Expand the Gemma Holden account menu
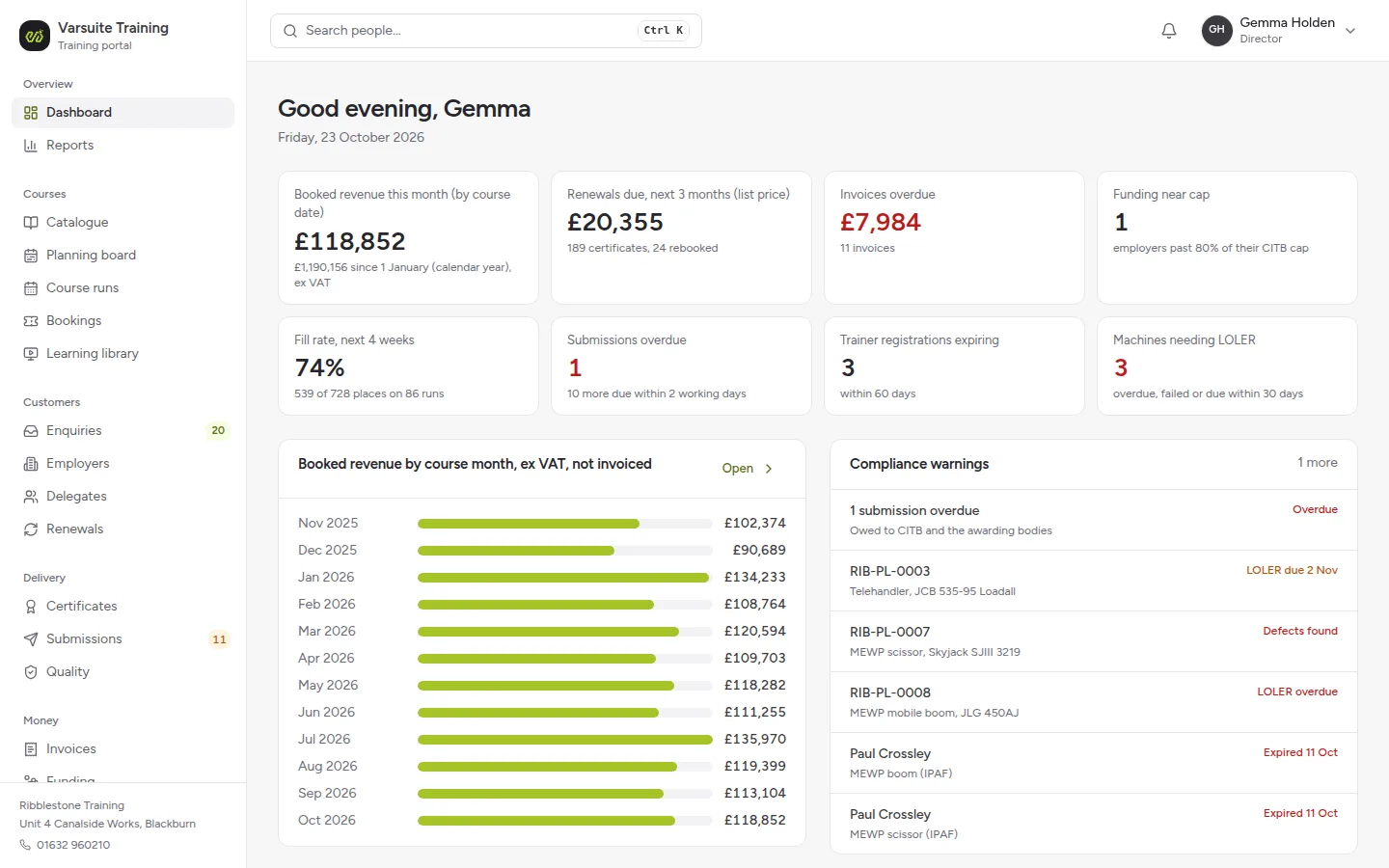The width and height of the screenshot is (1389, 868). [x=1280, y=31]
